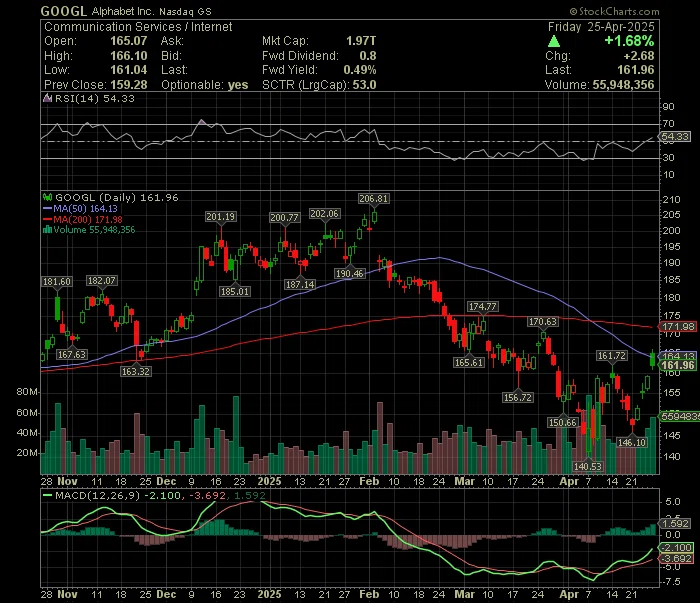Image resolution: width=700 pixels, height=603 pixels.
Task: Click the 'Friday 25-Apr-2025' date
Action: click(601, 27)
